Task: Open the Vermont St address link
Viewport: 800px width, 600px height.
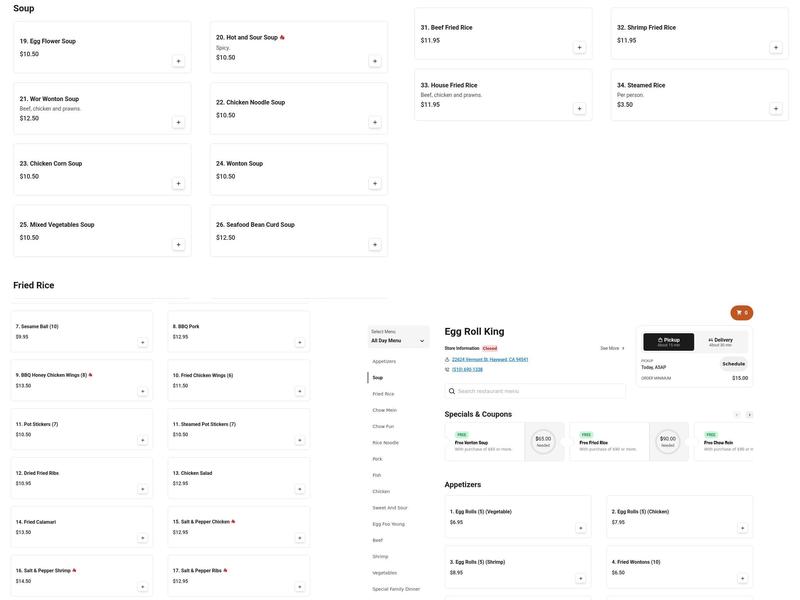Action: 490,359
